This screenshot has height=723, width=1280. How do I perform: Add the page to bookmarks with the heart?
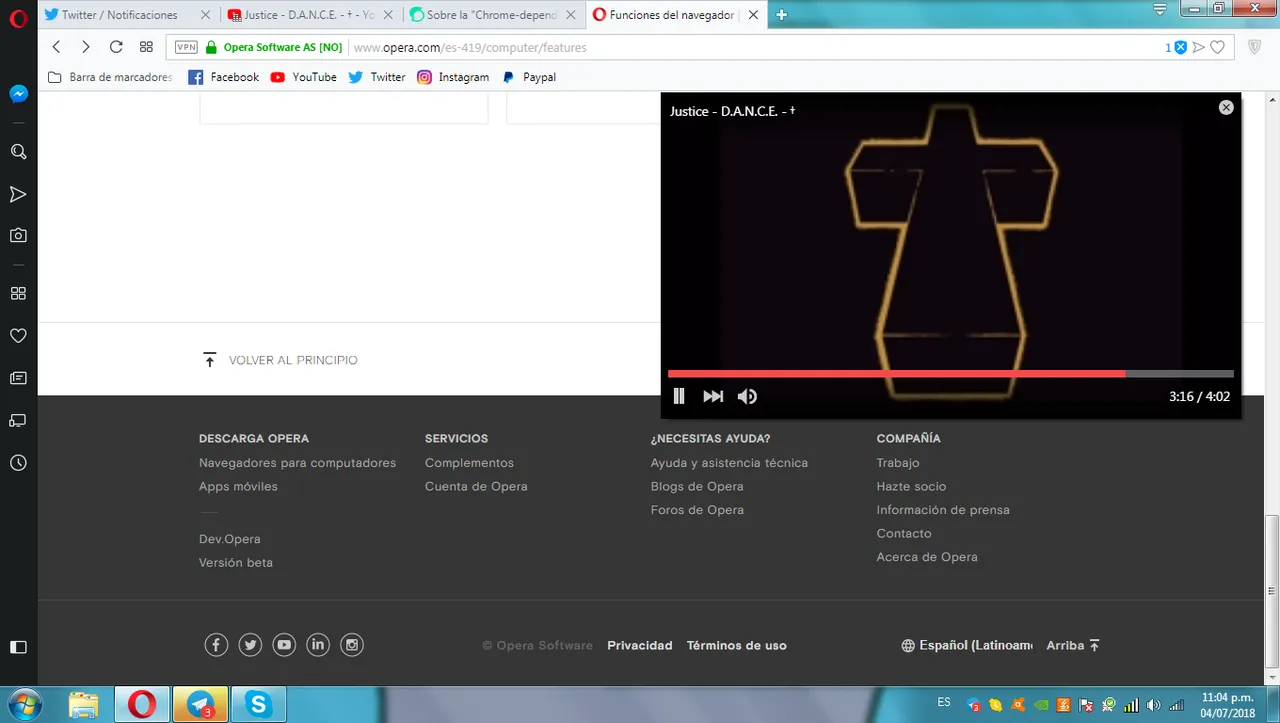[1217, 47]
